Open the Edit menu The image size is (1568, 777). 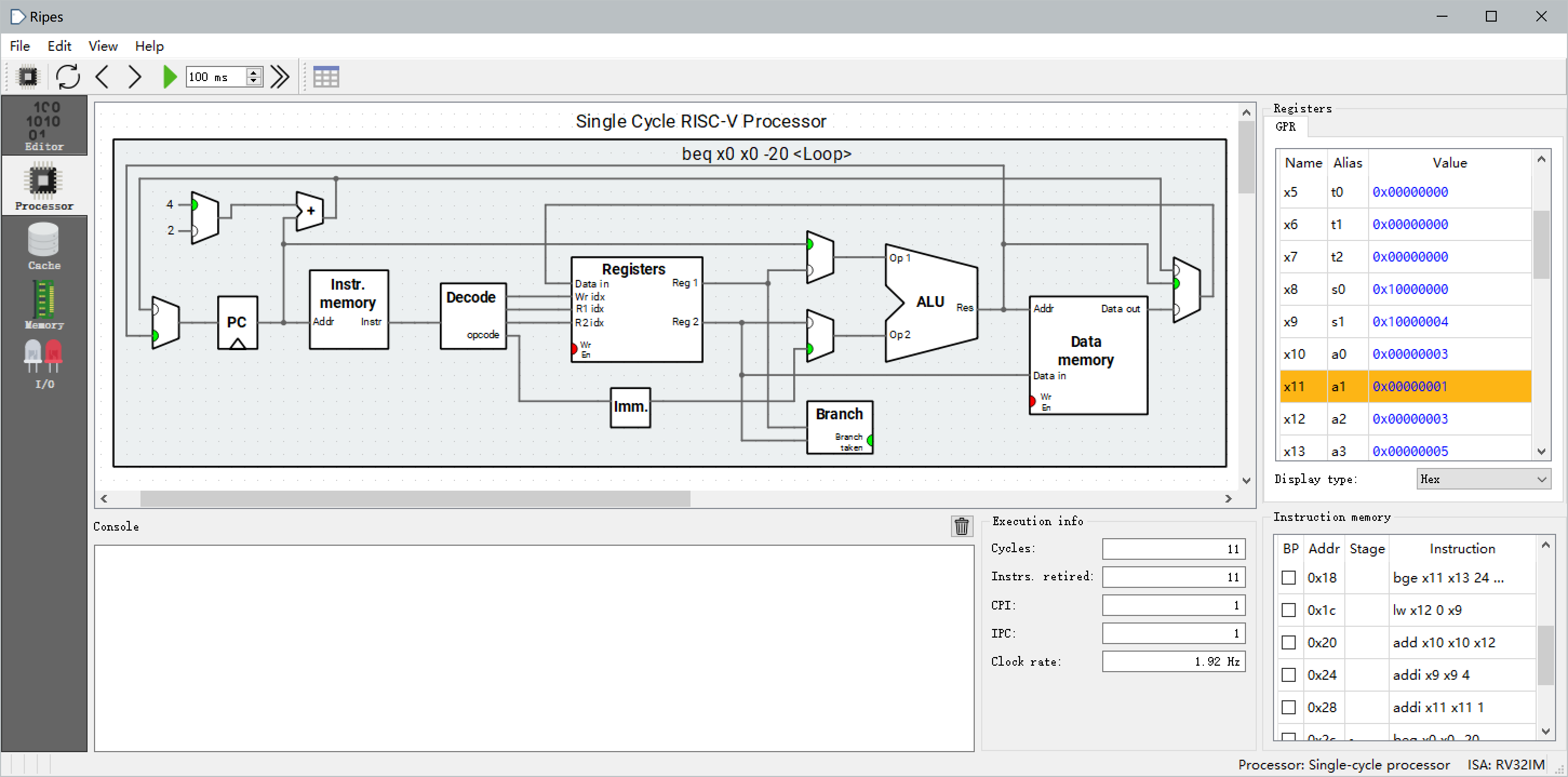59,46
